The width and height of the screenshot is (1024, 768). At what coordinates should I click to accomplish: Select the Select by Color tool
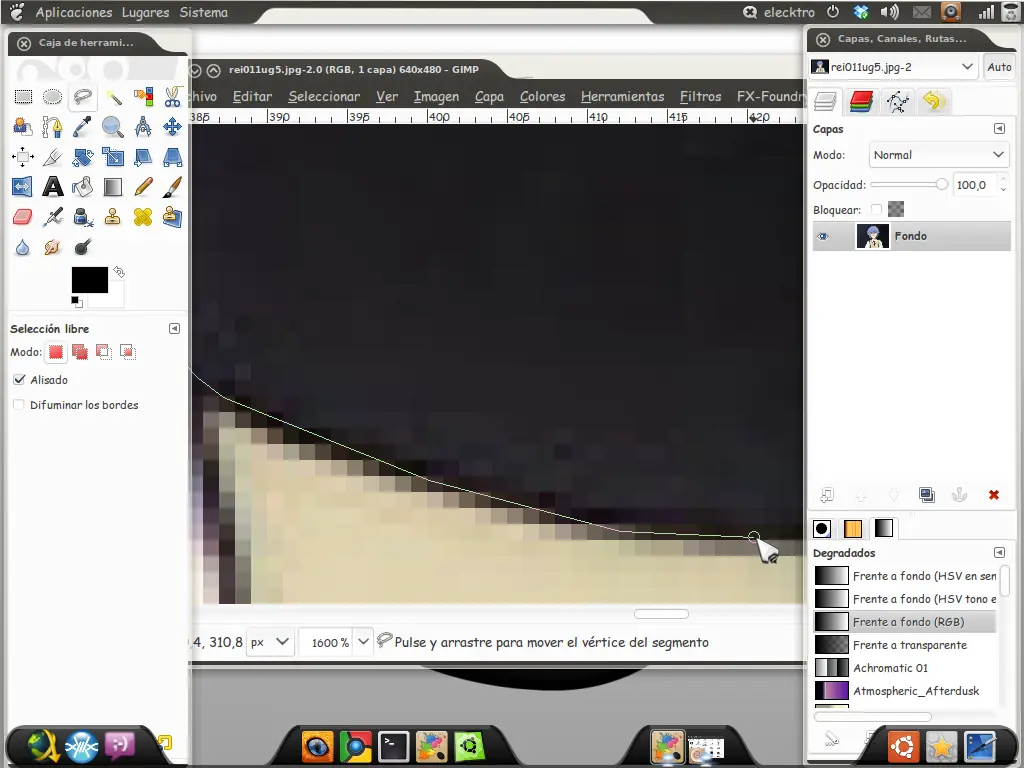143,97
